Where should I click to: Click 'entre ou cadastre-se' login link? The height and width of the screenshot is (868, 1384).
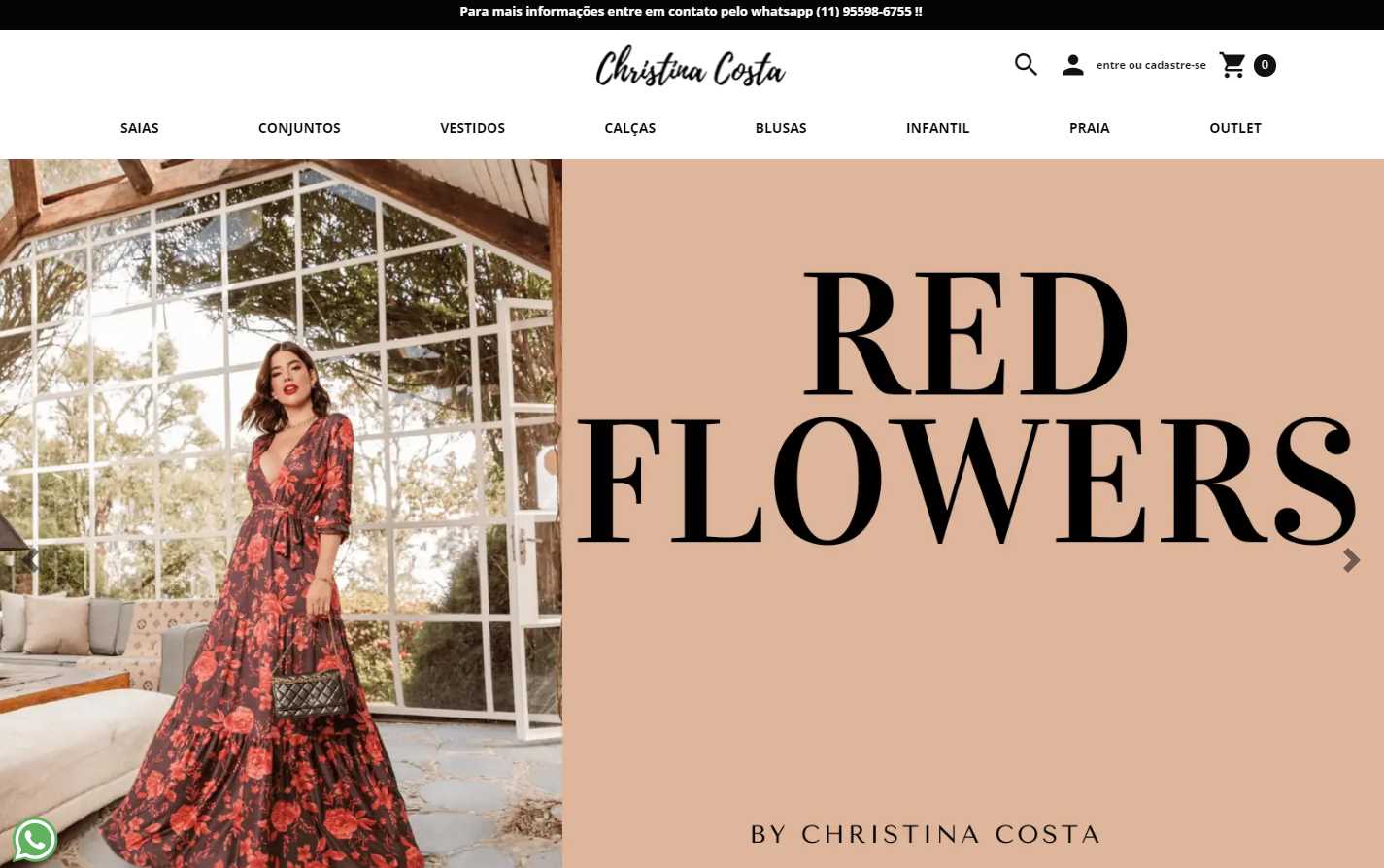point(1151,65)
